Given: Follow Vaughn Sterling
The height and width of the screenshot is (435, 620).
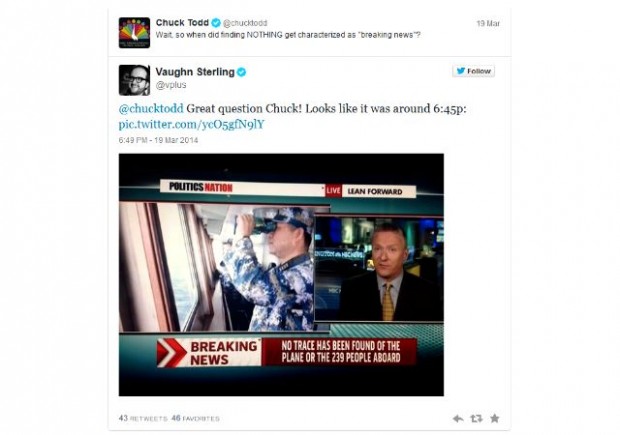Looking at the screenshot, I should click(473, 71).
